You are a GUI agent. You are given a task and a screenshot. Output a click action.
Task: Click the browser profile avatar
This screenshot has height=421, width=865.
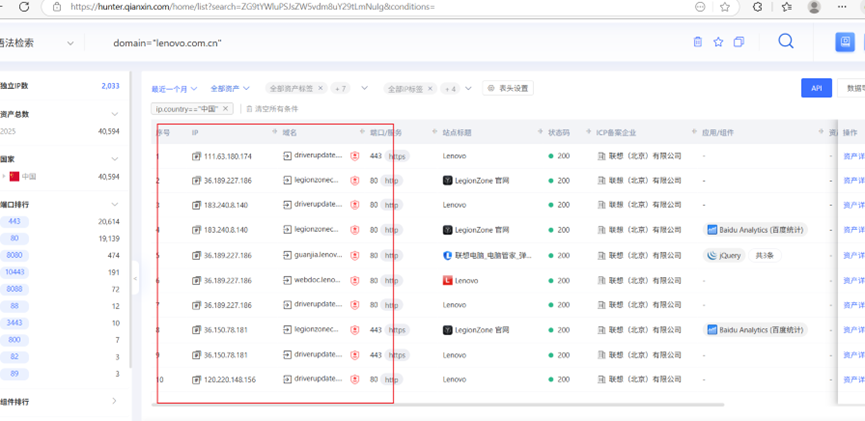tap(814, 7)
